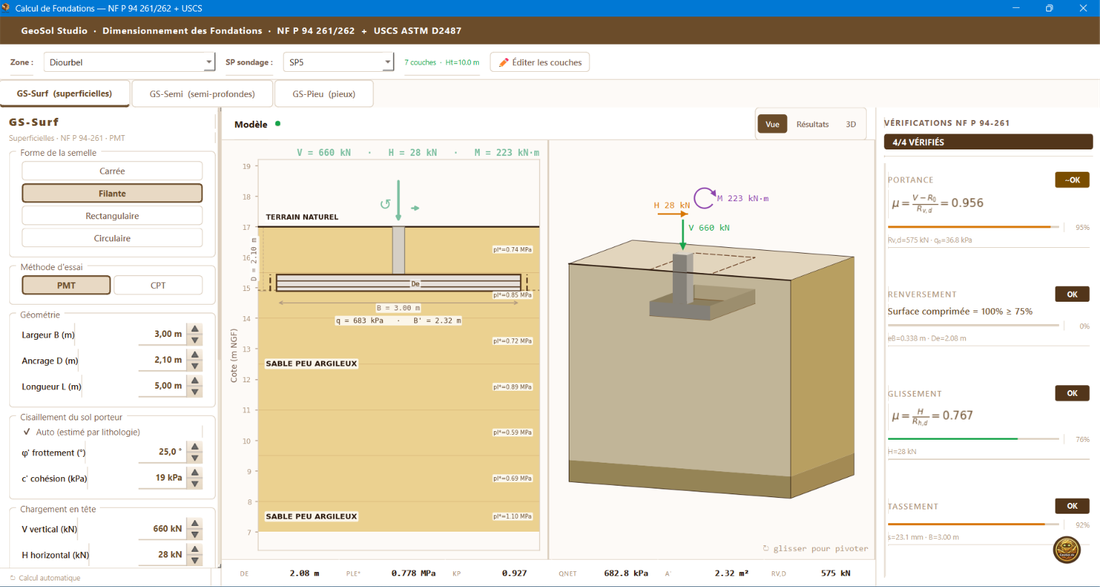Click the QNET 682.8 kPa value
This screenshot has height=587, width=1100.
click(626, 573)
